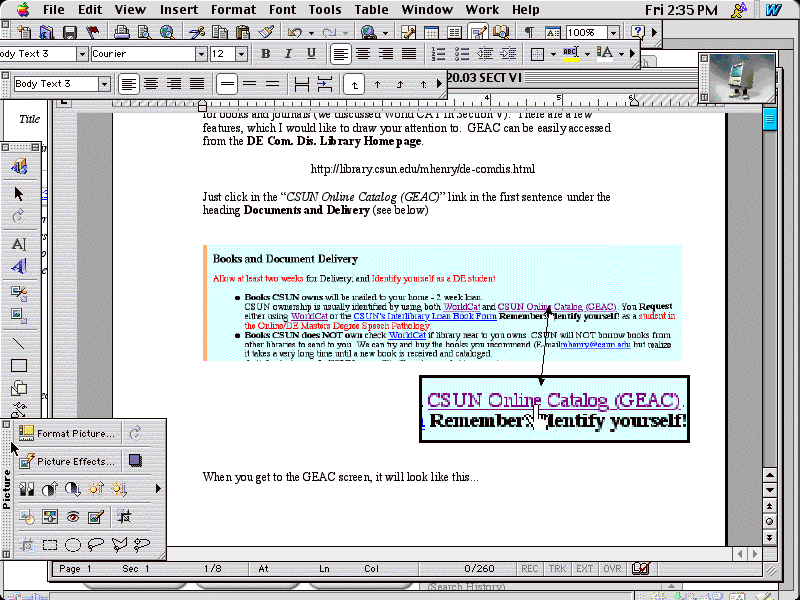
Task: Cut selection using the scissors icon
Action: coord(196,33)
